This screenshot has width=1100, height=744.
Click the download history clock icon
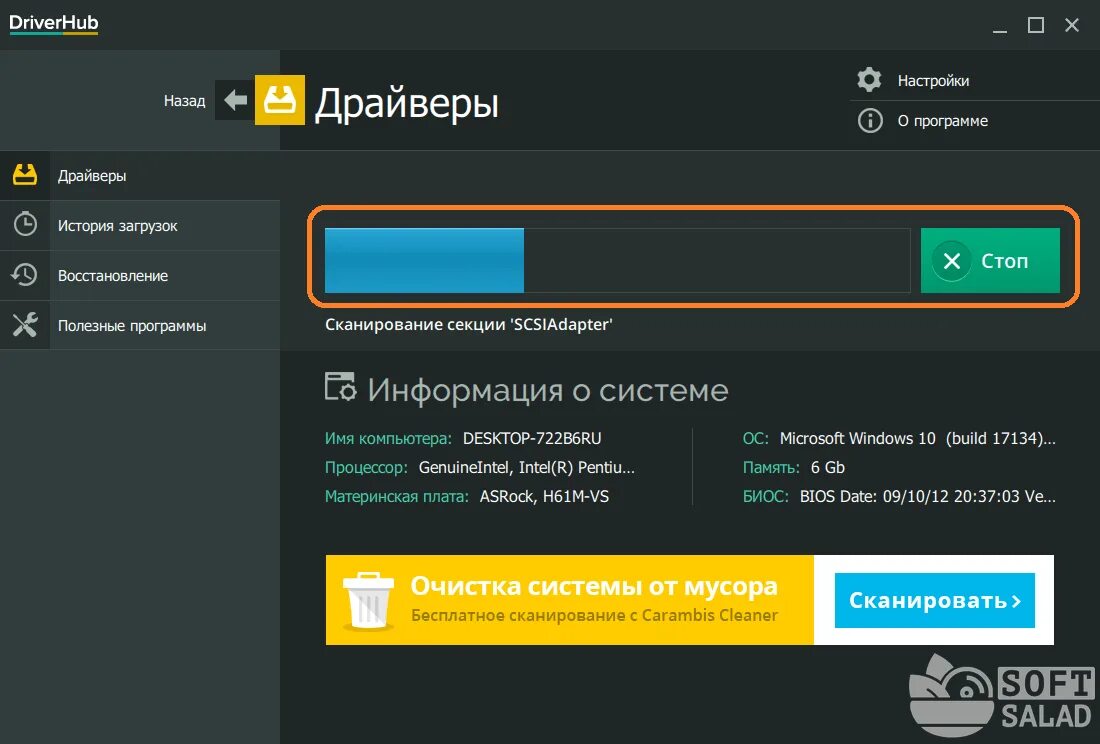25,224
